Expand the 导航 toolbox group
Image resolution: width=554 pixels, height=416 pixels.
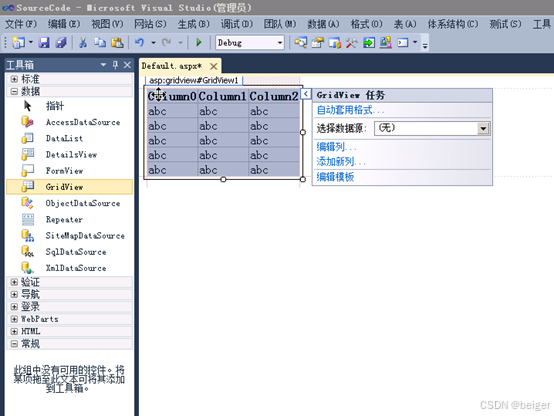14,294
